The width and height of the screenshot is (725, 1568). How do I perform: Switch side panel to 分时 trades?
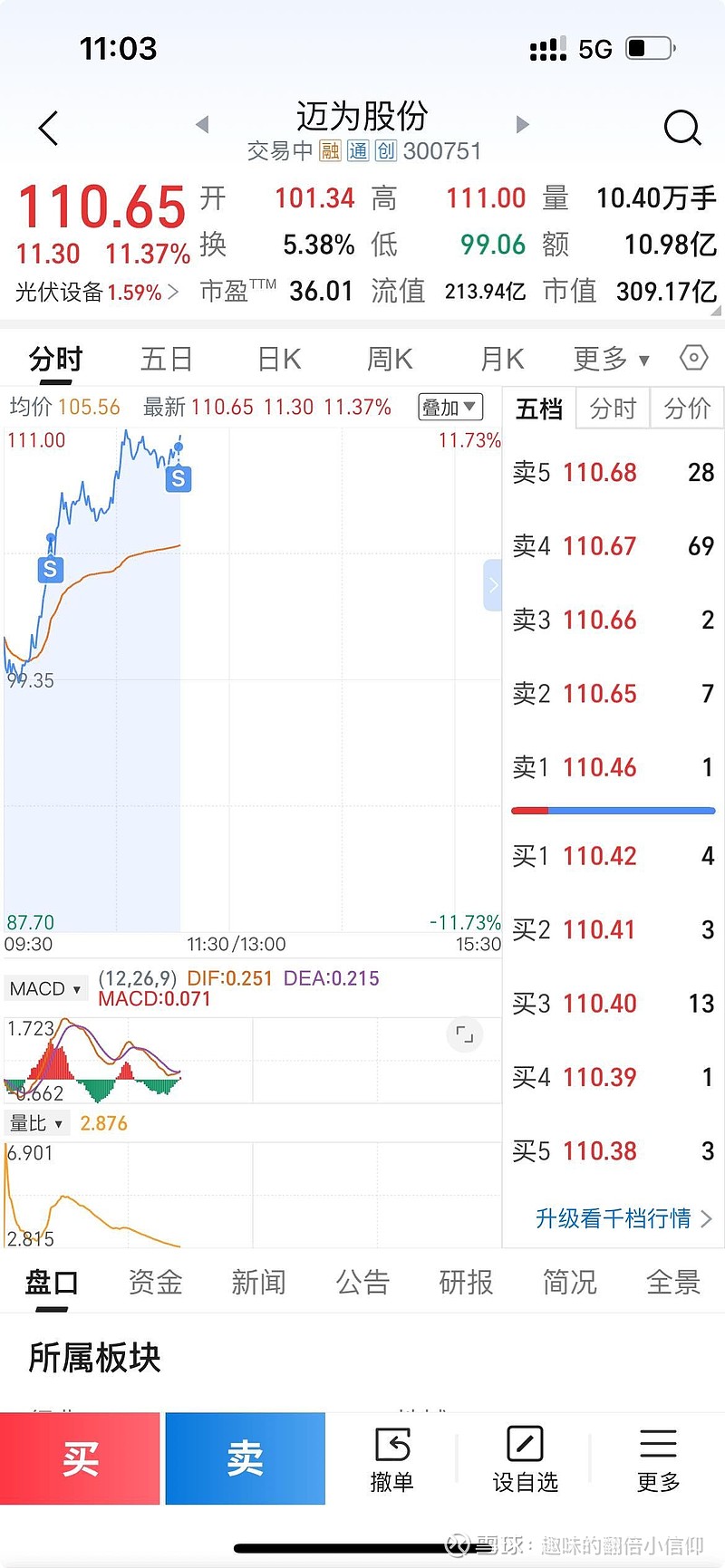click(x=613, y=409)
